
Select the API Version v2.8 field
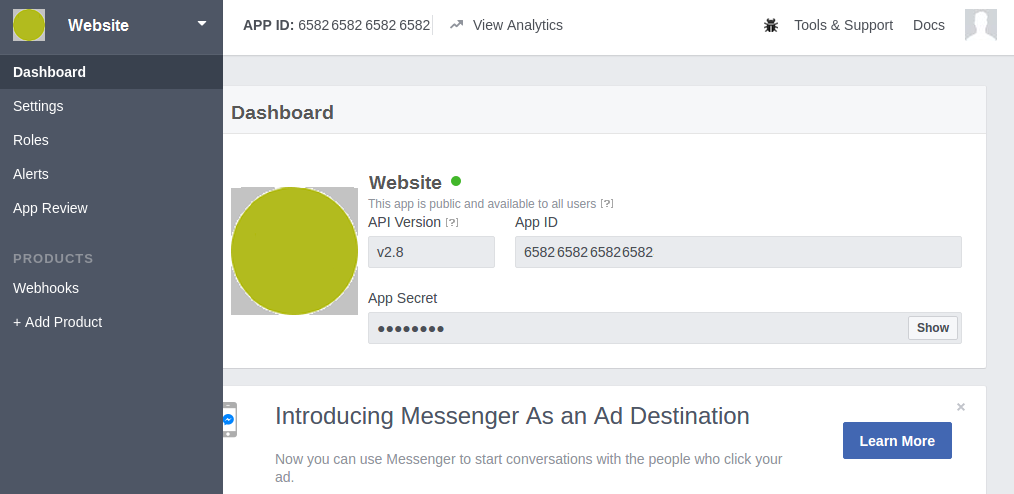tap(431, 252)
